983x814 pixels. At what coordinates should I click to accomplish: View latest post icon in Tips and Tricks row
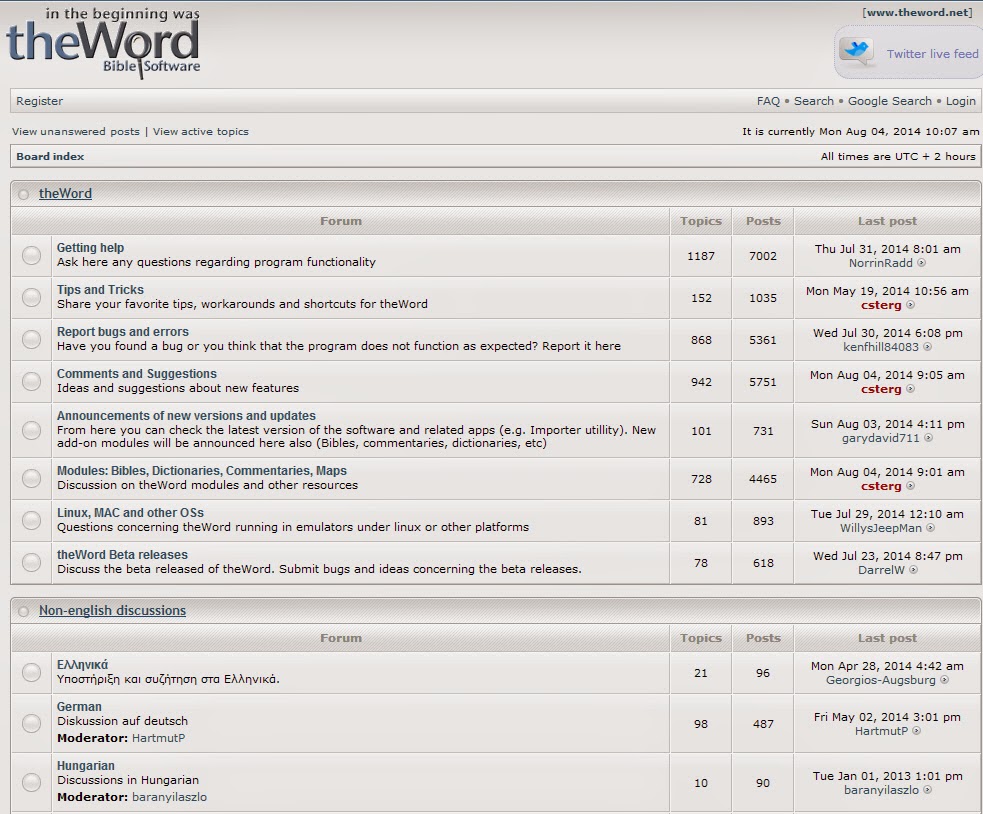(910, 305)
